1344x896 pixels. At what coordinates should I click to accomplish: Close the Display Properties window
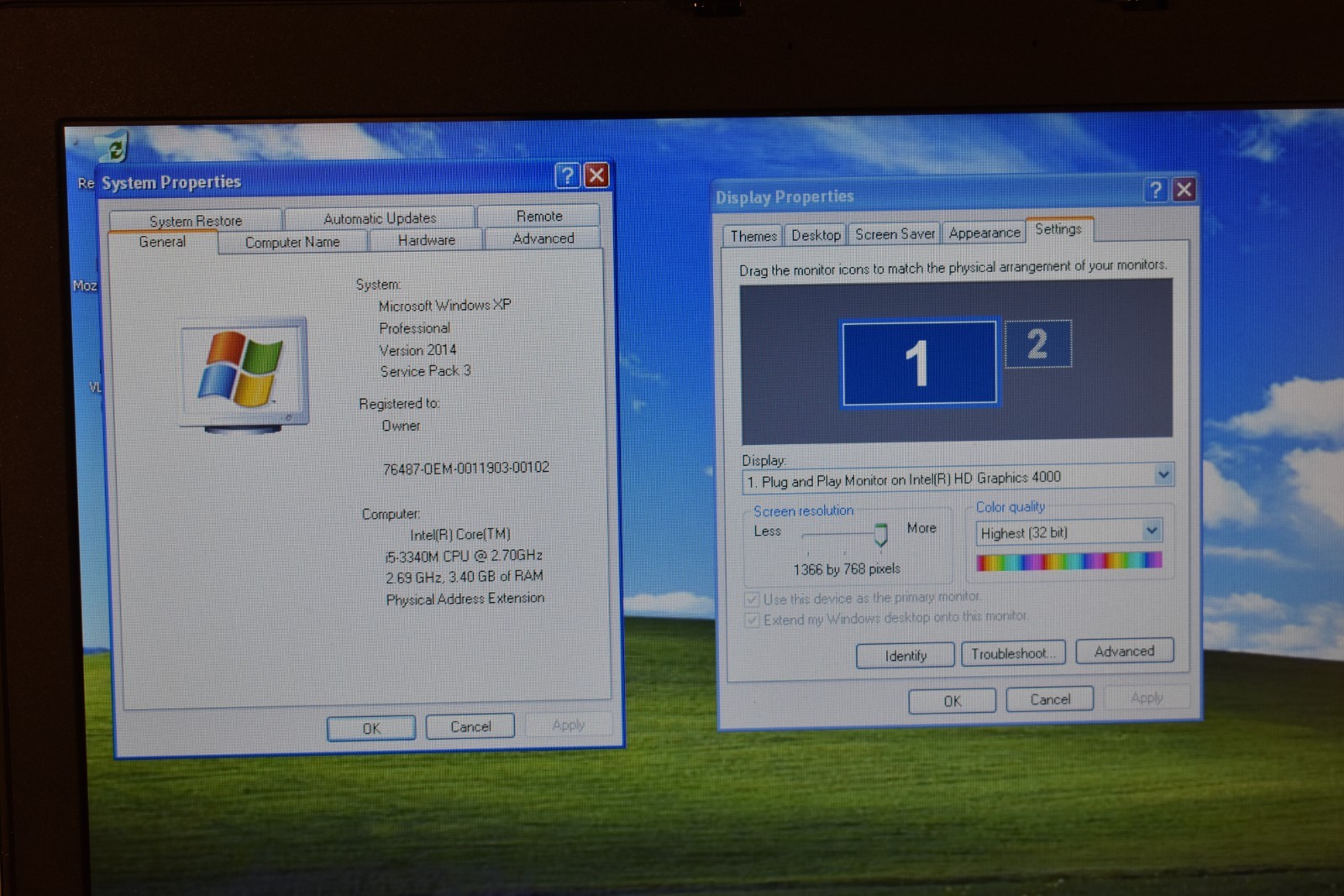tap(1184, 189)
